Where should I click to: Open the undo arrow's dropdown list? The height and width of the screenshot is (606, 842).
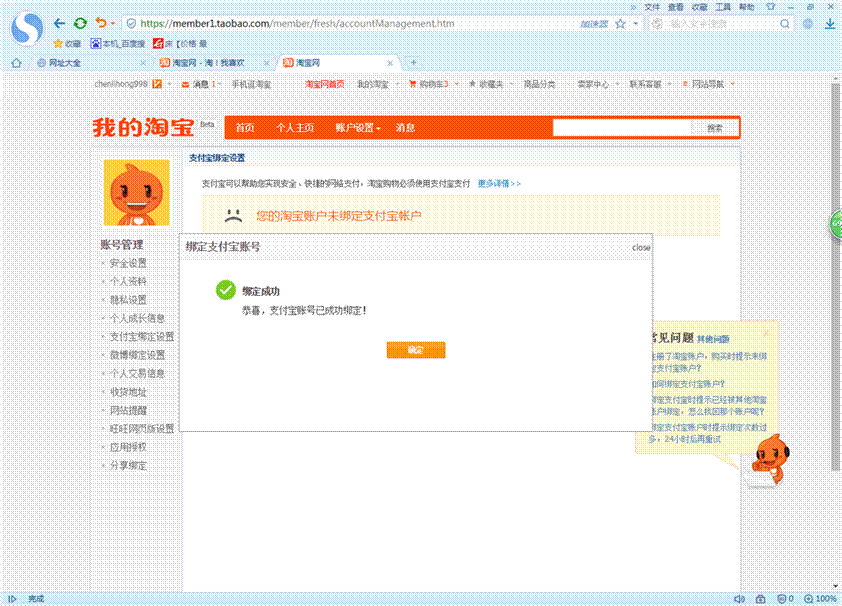pyautogui.click(x=113, y=24)
